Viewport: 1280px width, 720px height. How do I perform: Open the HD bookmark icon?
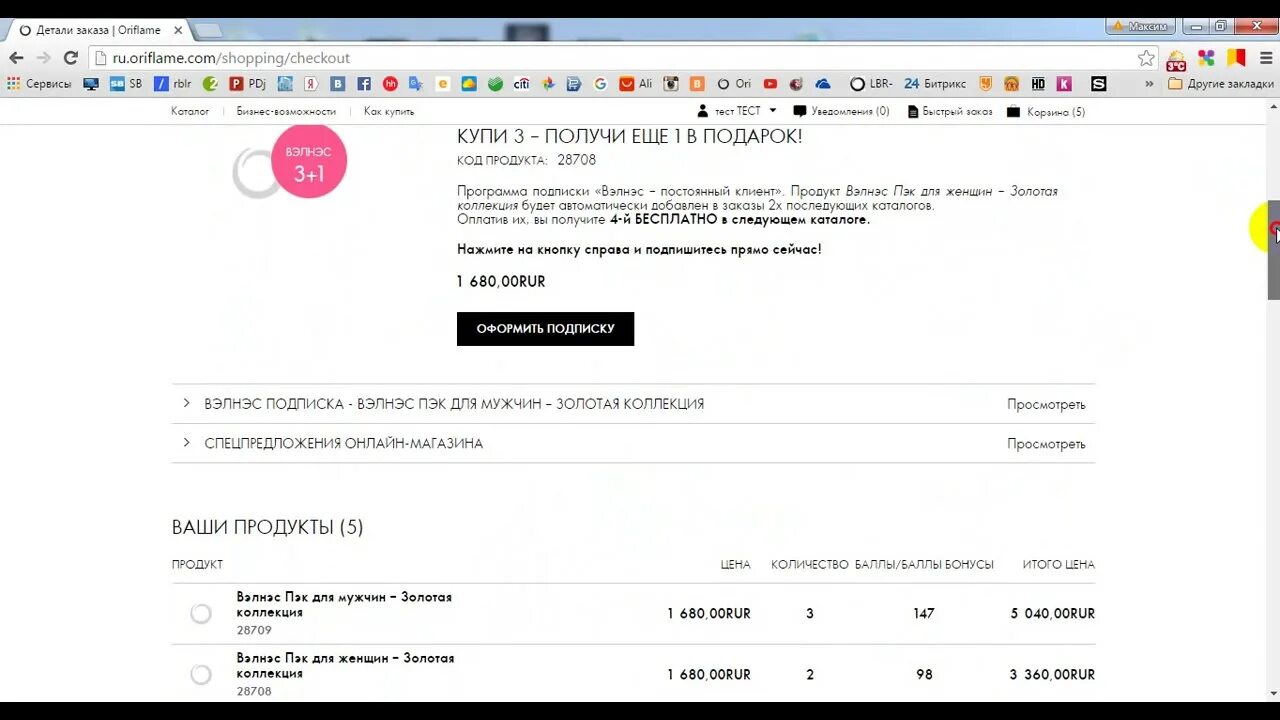tap(1038, 84)
